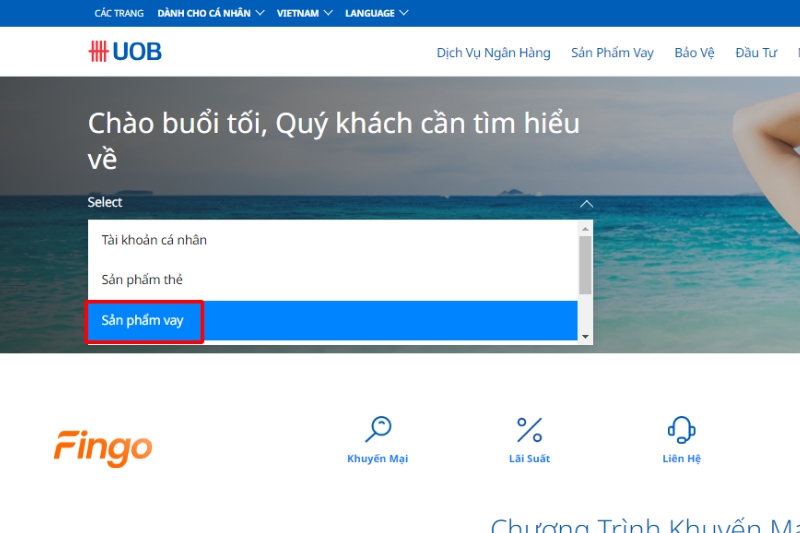The height and width of the screenshot is (533, 800).
Task: Click the Khuyến Mại link text
Action: (x=378, y=459)
